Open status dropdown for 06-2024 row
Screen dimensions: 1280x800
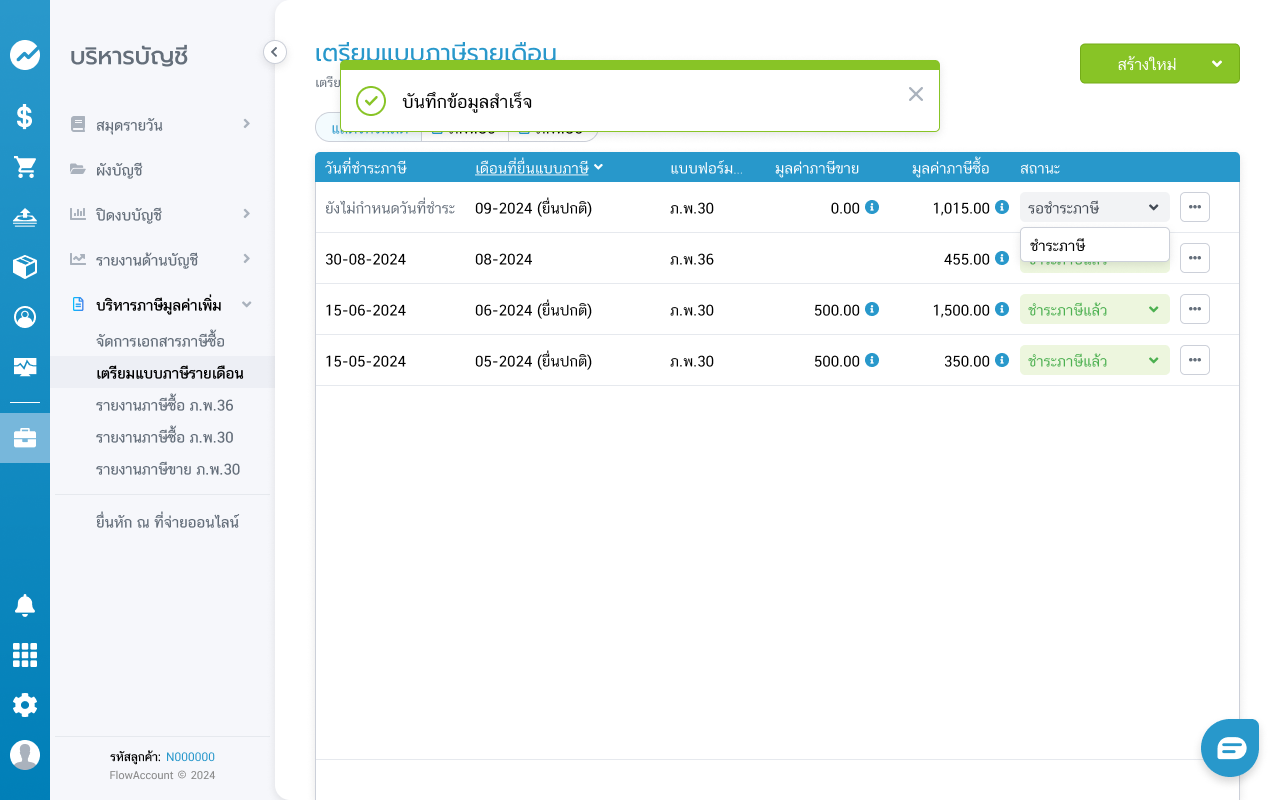[1095, 309]
